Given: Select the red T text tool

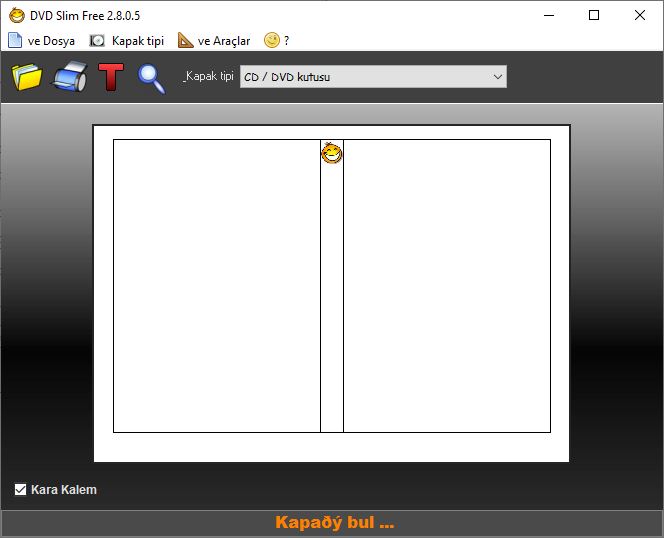Looking at the screenshot, I should pos(111,77).
